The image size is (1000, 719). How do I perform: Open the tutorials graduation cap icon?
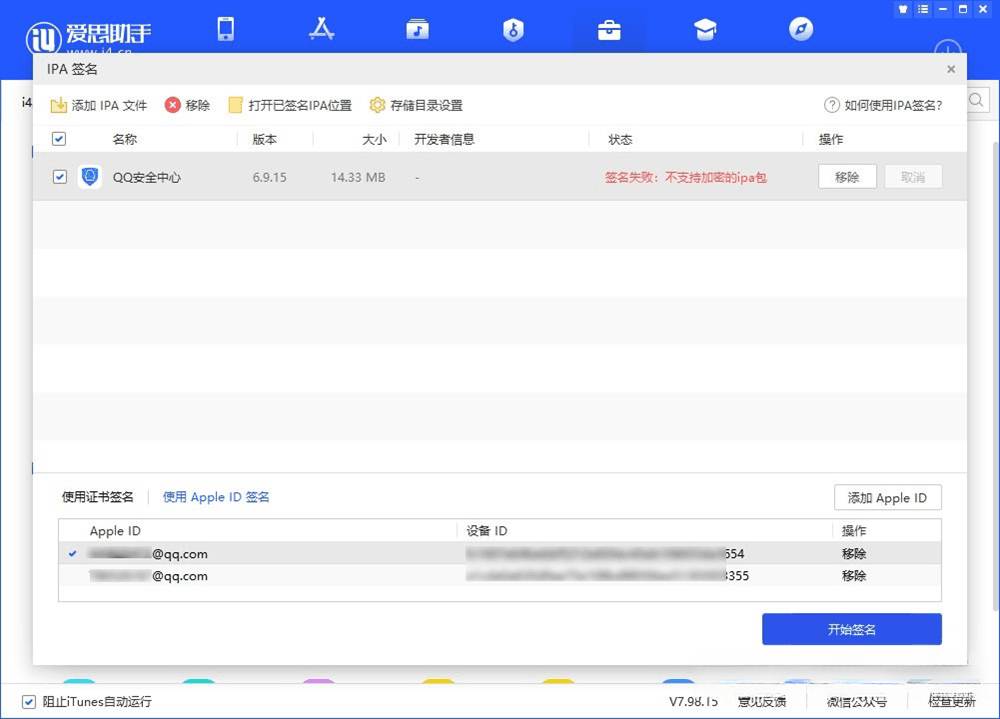(x=705, y=30)
